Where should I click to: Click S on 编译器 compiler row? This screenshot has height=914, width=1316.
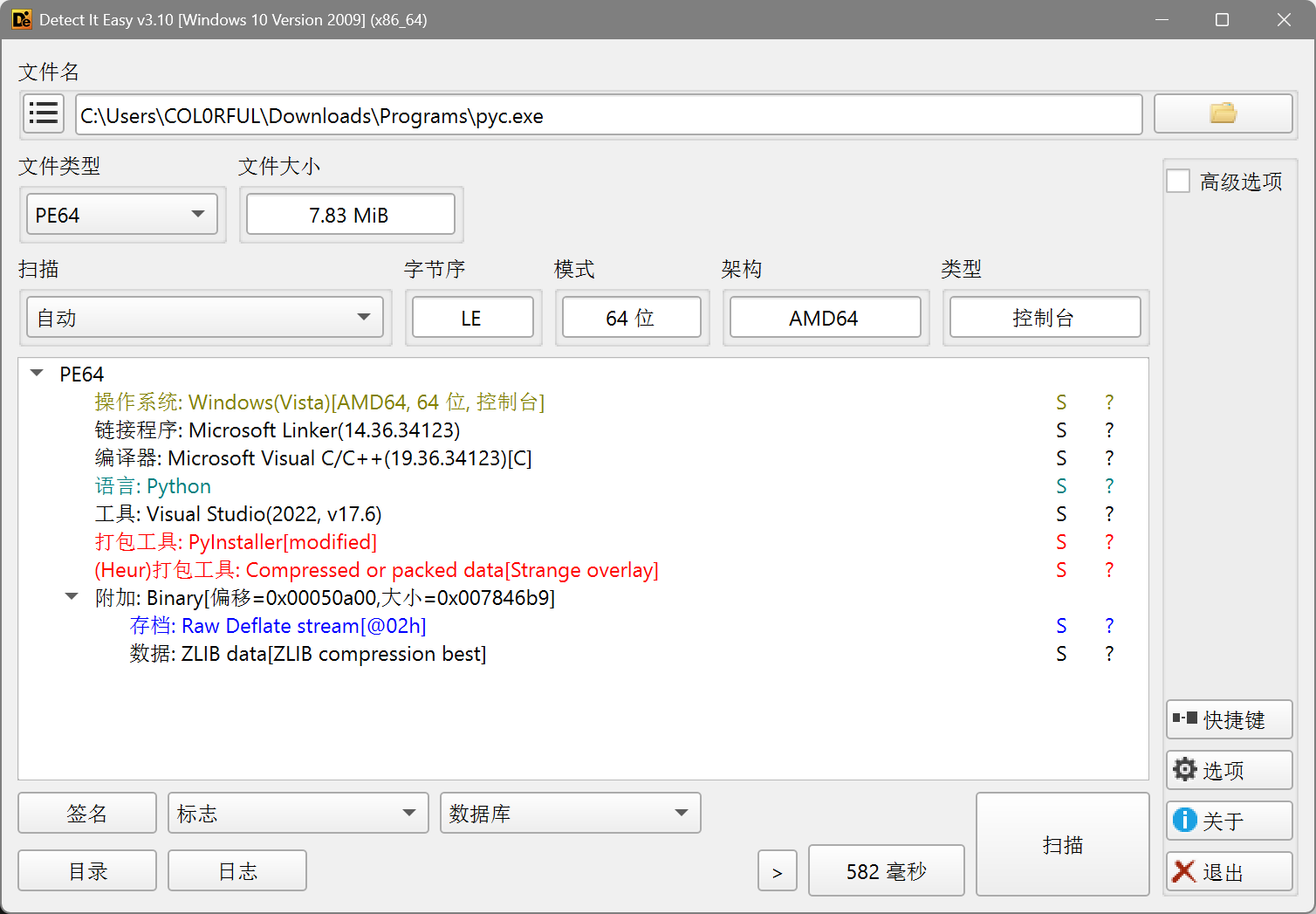1061,458
